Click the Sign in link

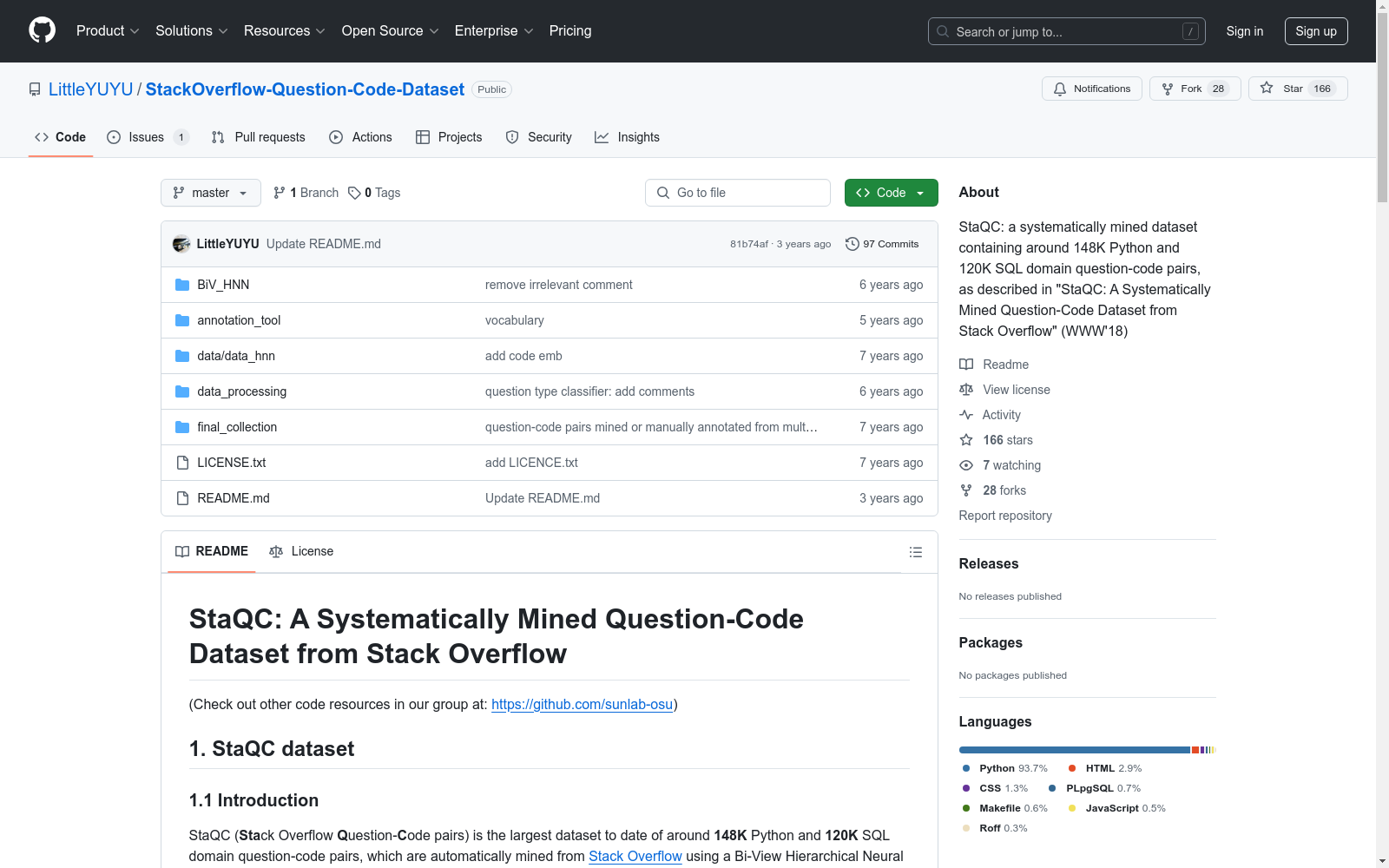pyautogui.click(x=1245, y=31)
